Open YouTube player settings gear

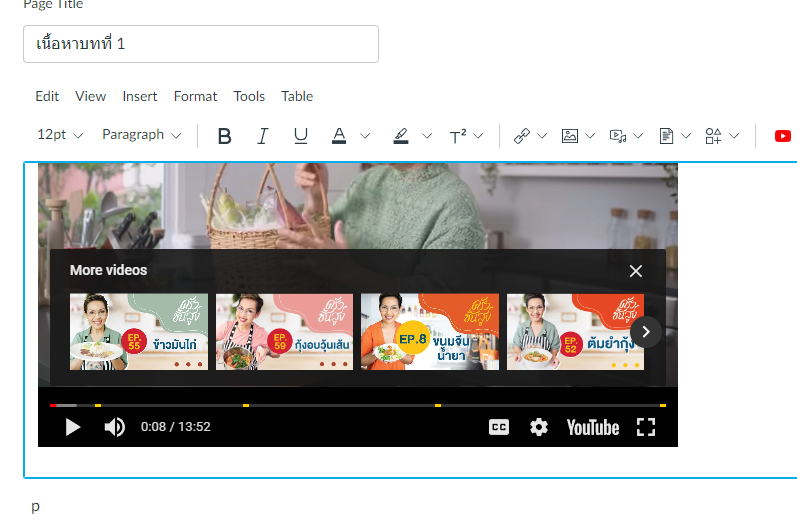tap(539, 427)
